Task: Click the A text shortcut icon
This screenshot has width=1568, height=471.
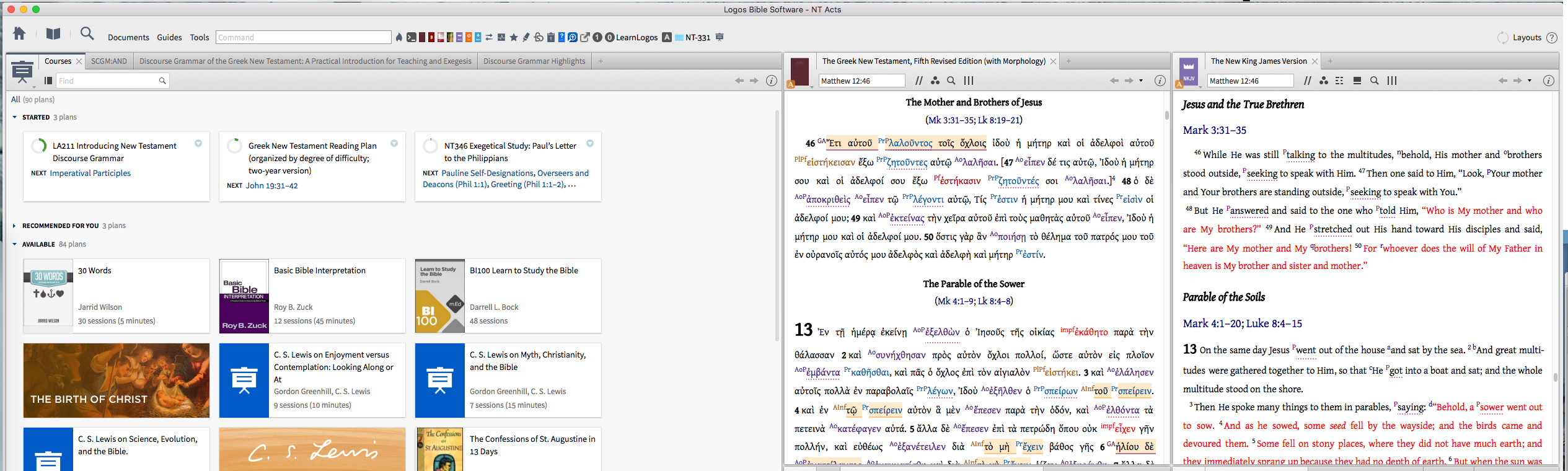Action: pos(667,37)
